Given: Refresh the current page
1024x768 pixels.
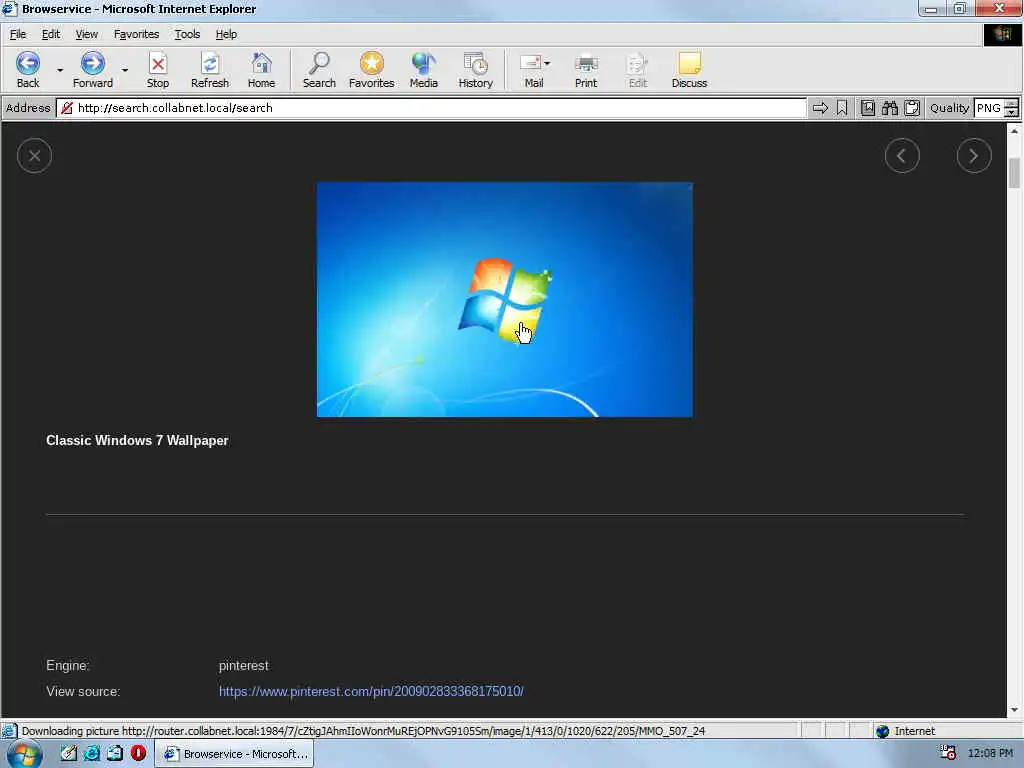Looking at the screenshot, I should tap(210, 70).
